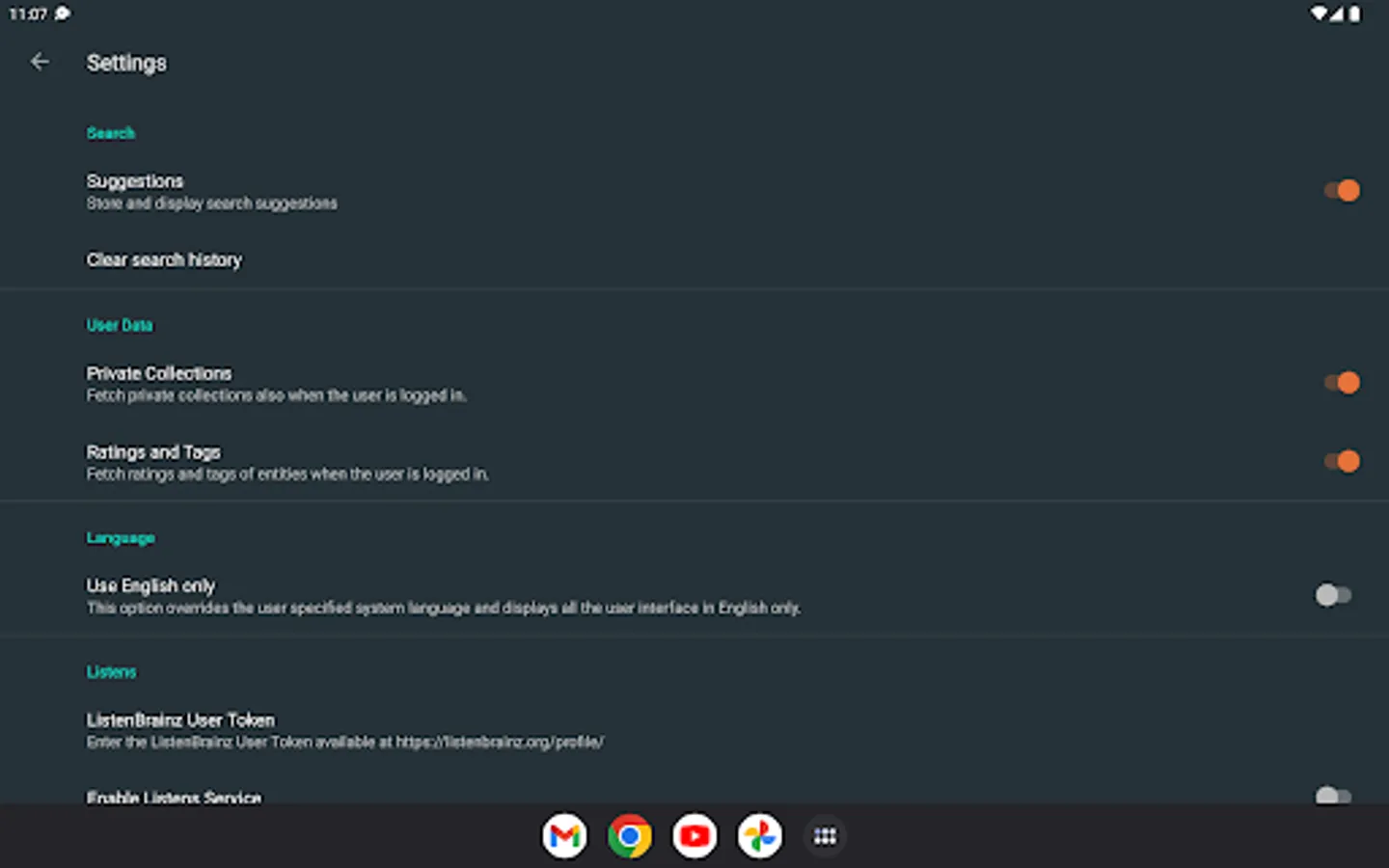Tap the Private Collections setting text
The width and height of the screenshot is (1389, 868).
159,373
